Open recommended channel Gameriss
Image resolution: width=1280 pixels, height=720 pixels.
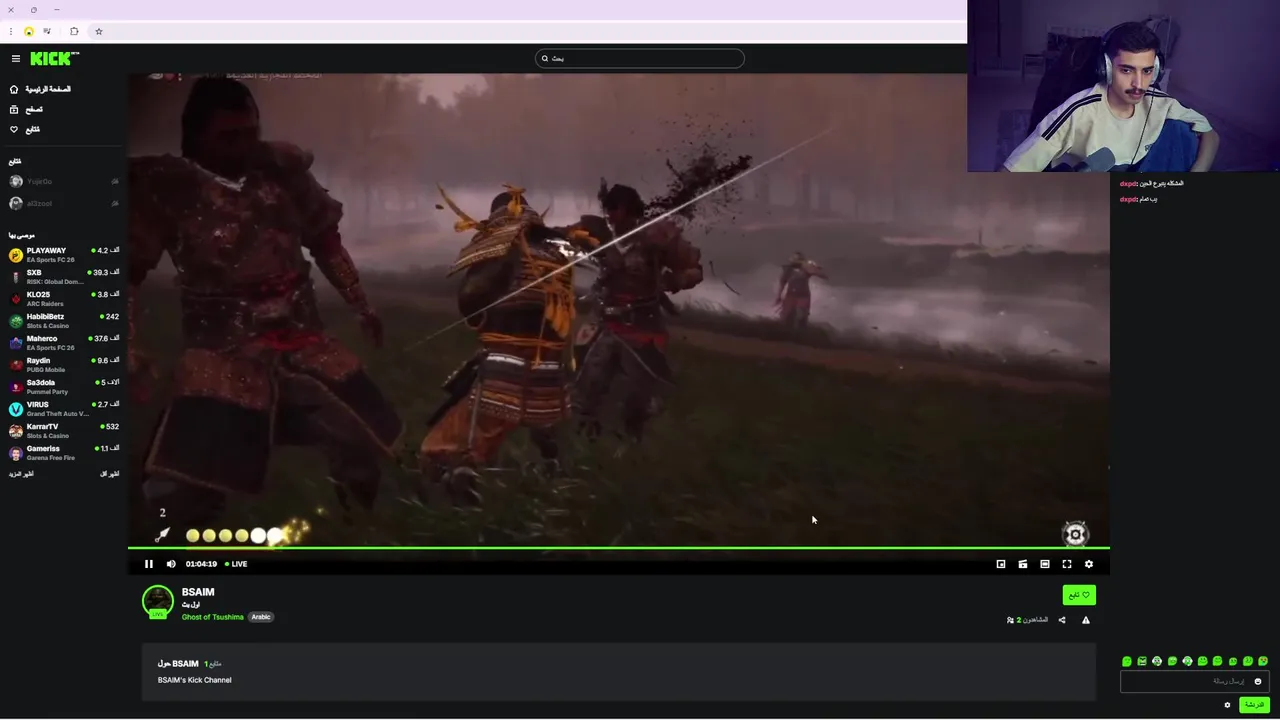pos(64,453)
